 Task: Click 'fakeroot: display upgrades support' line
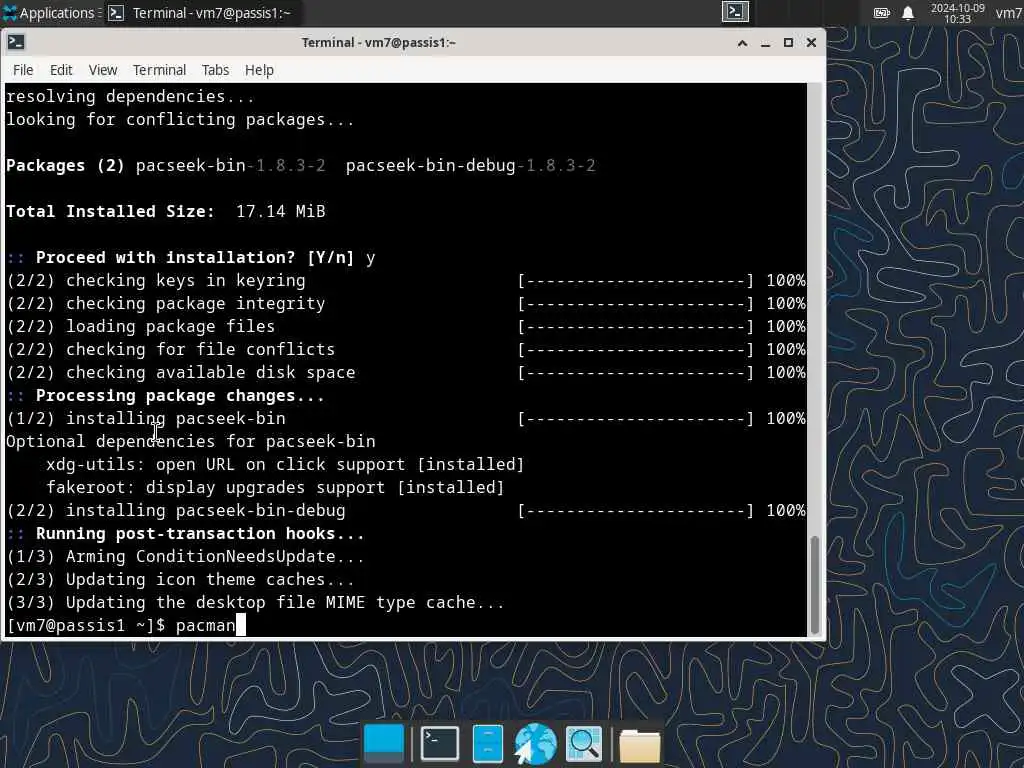tap(275, 487)
